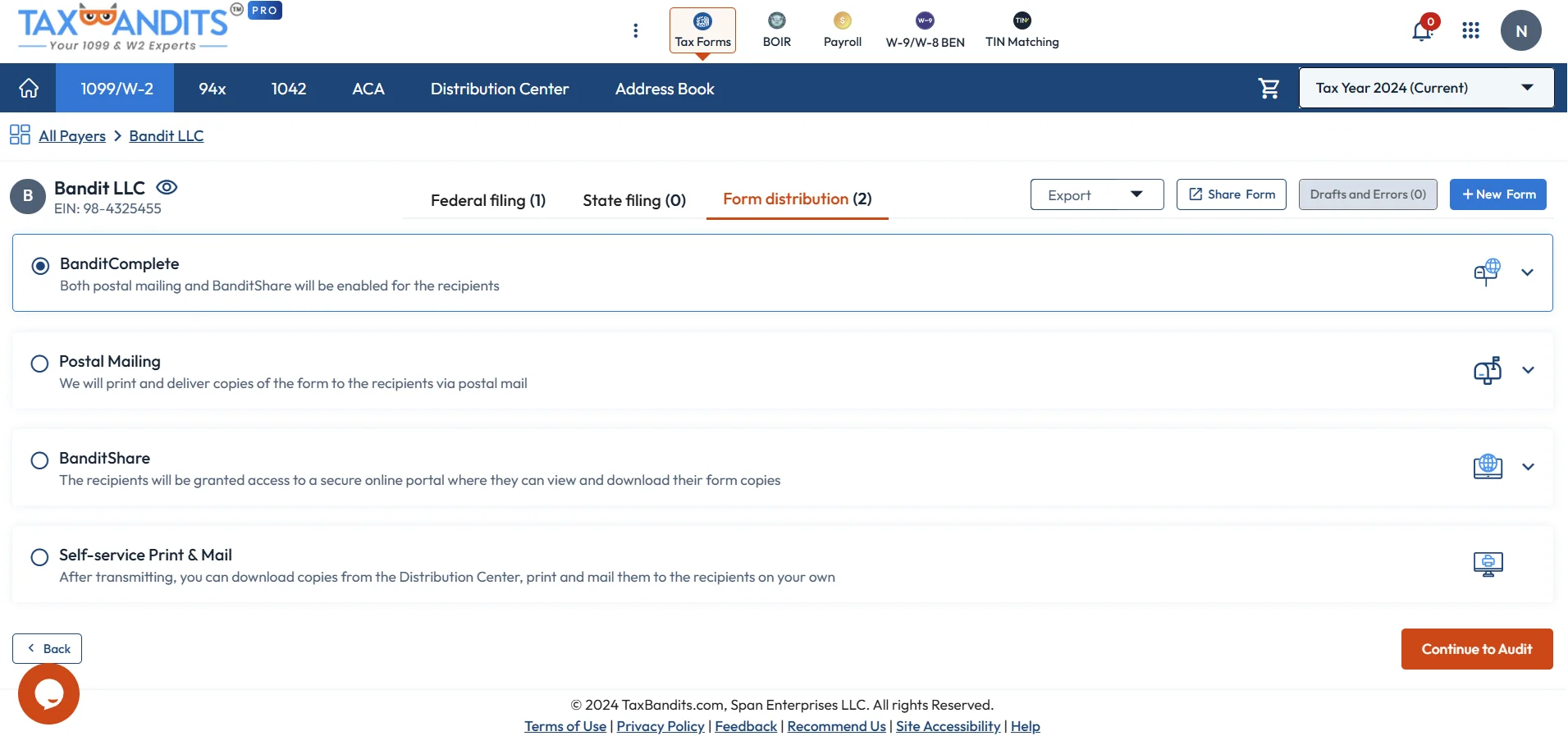Open All Payers breadcrumb link

(x=72, y=135)
